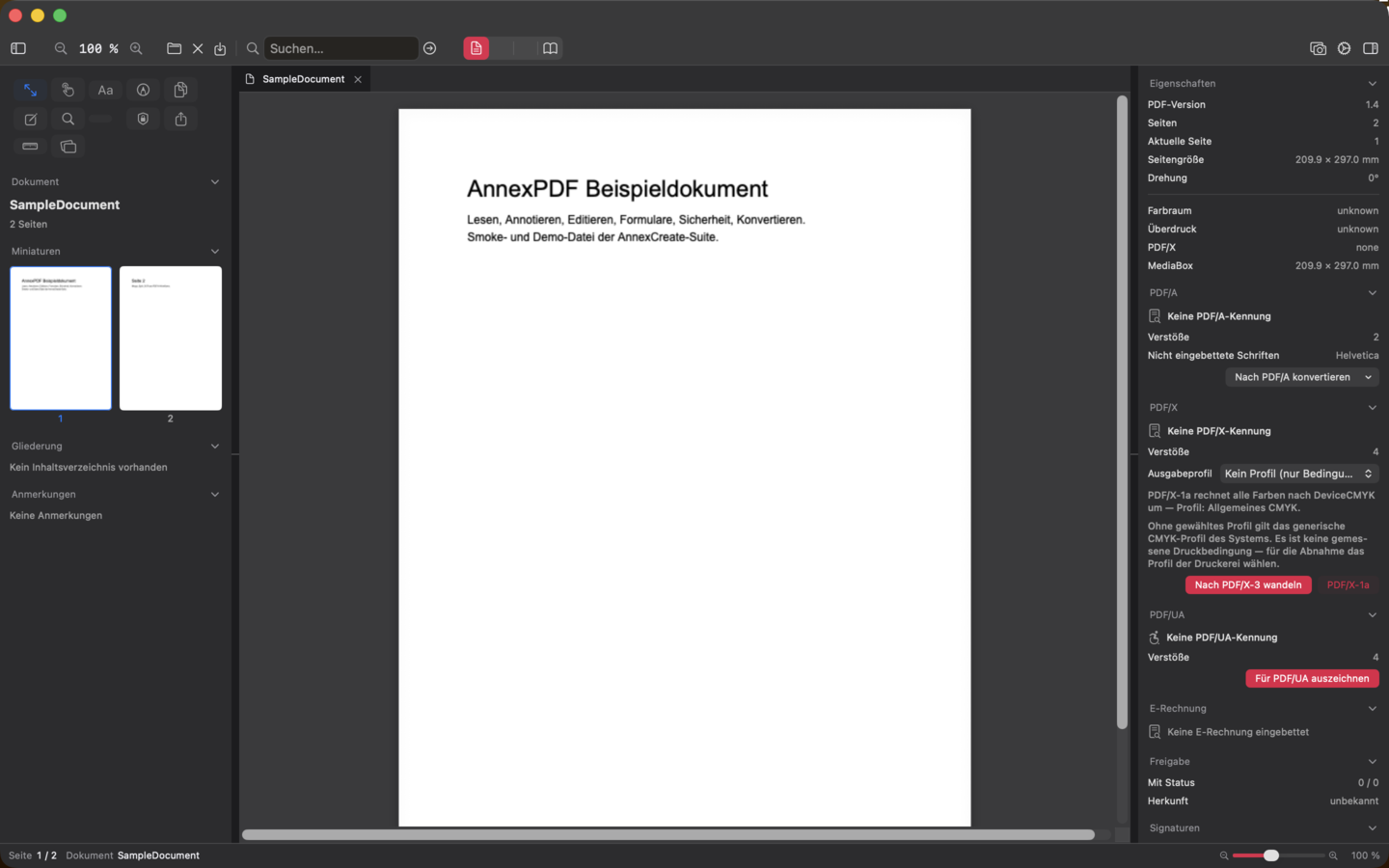The image size is (1389, 868).
Task: Click Nach PDF/X-3 wandeln button
Action: click(x=1248, y=584)
